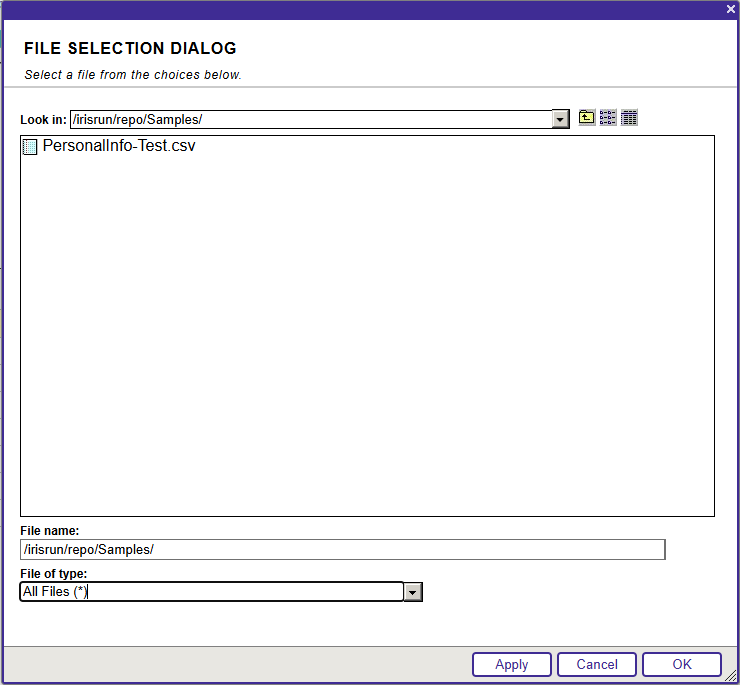This screenshot has height=685, width=740.
Task: Click the Look in path field
Action: tap(310, 120)
